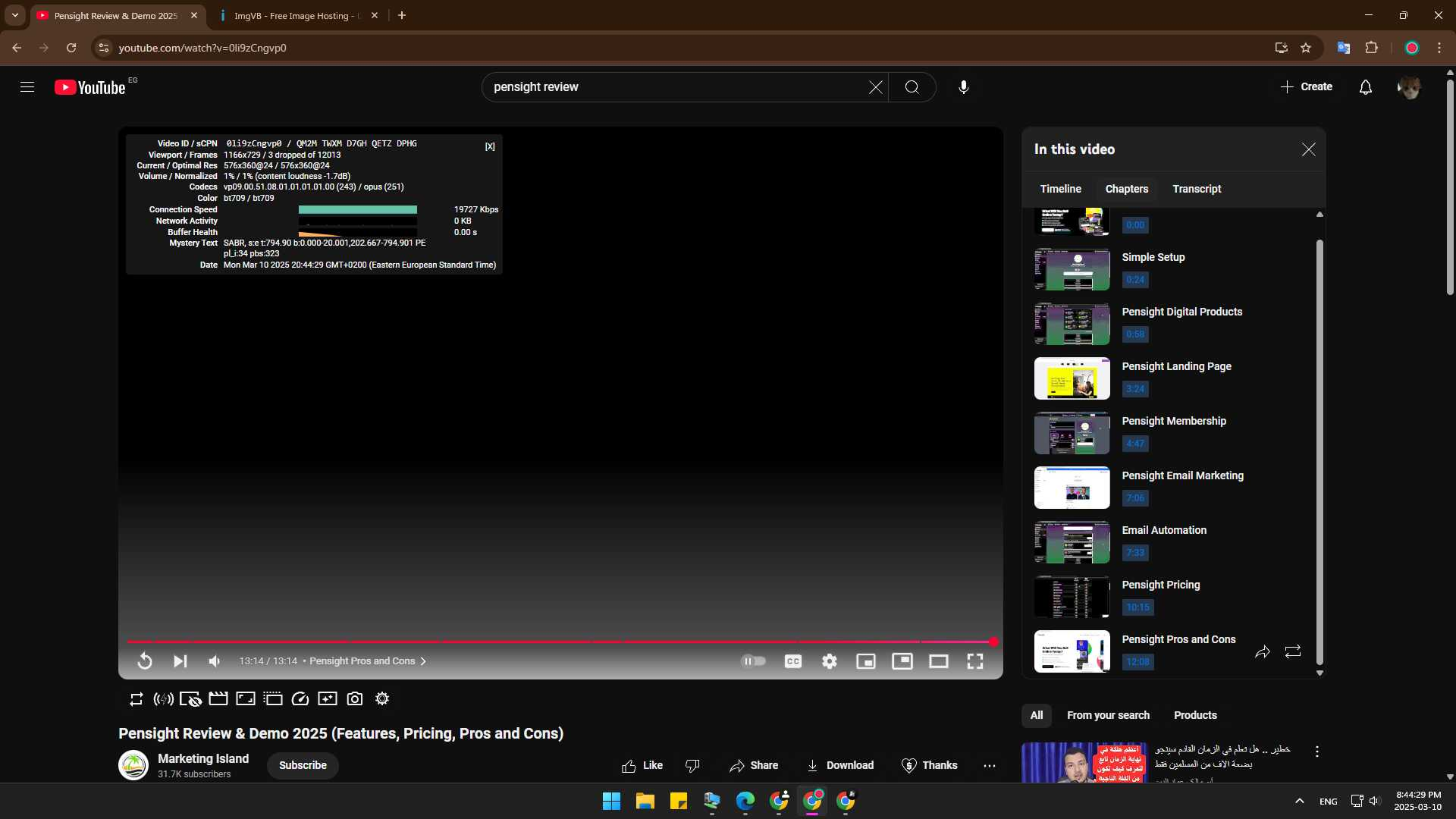Switch to the Chapters tab

tap(1127, 189)
